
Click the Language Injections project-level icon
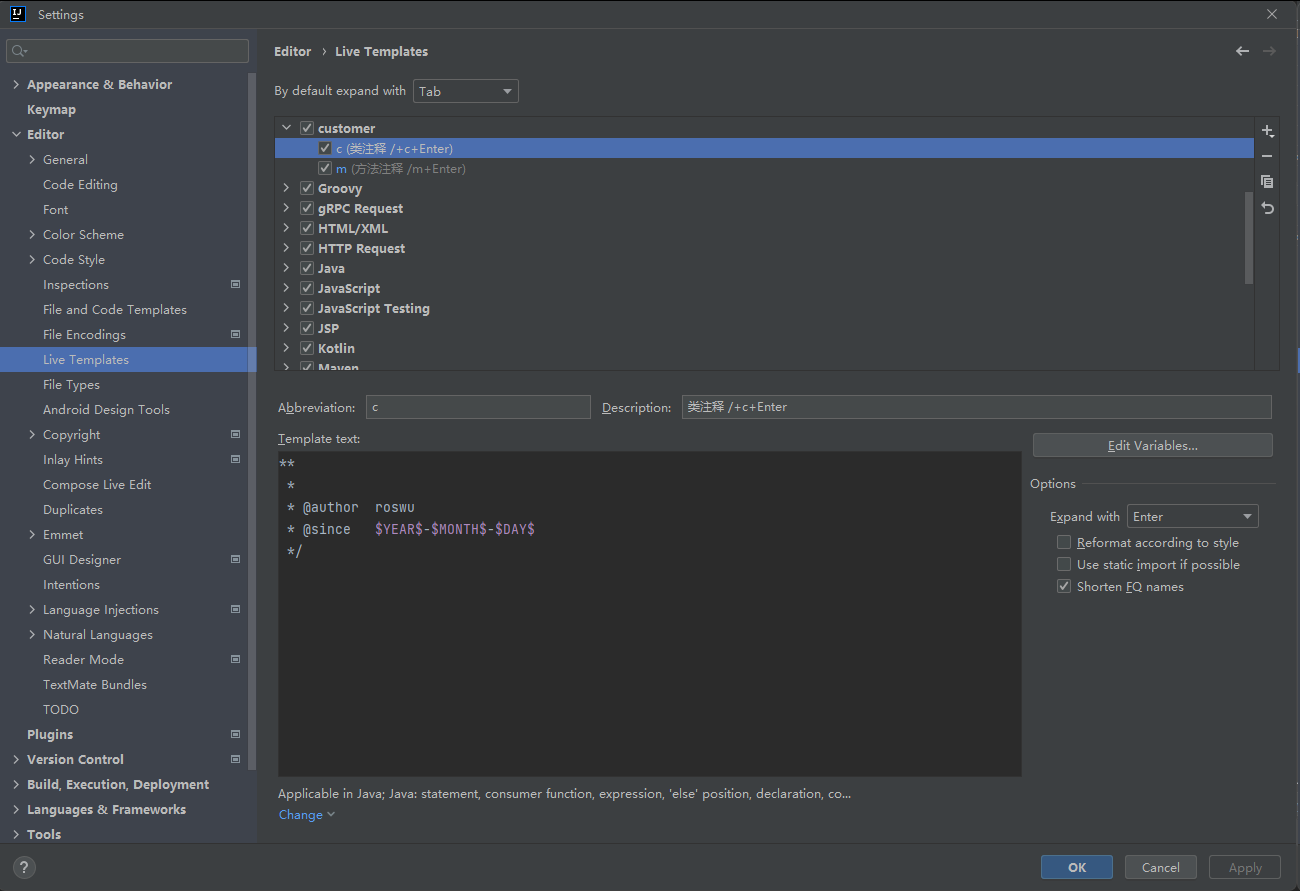pos(236,609)
